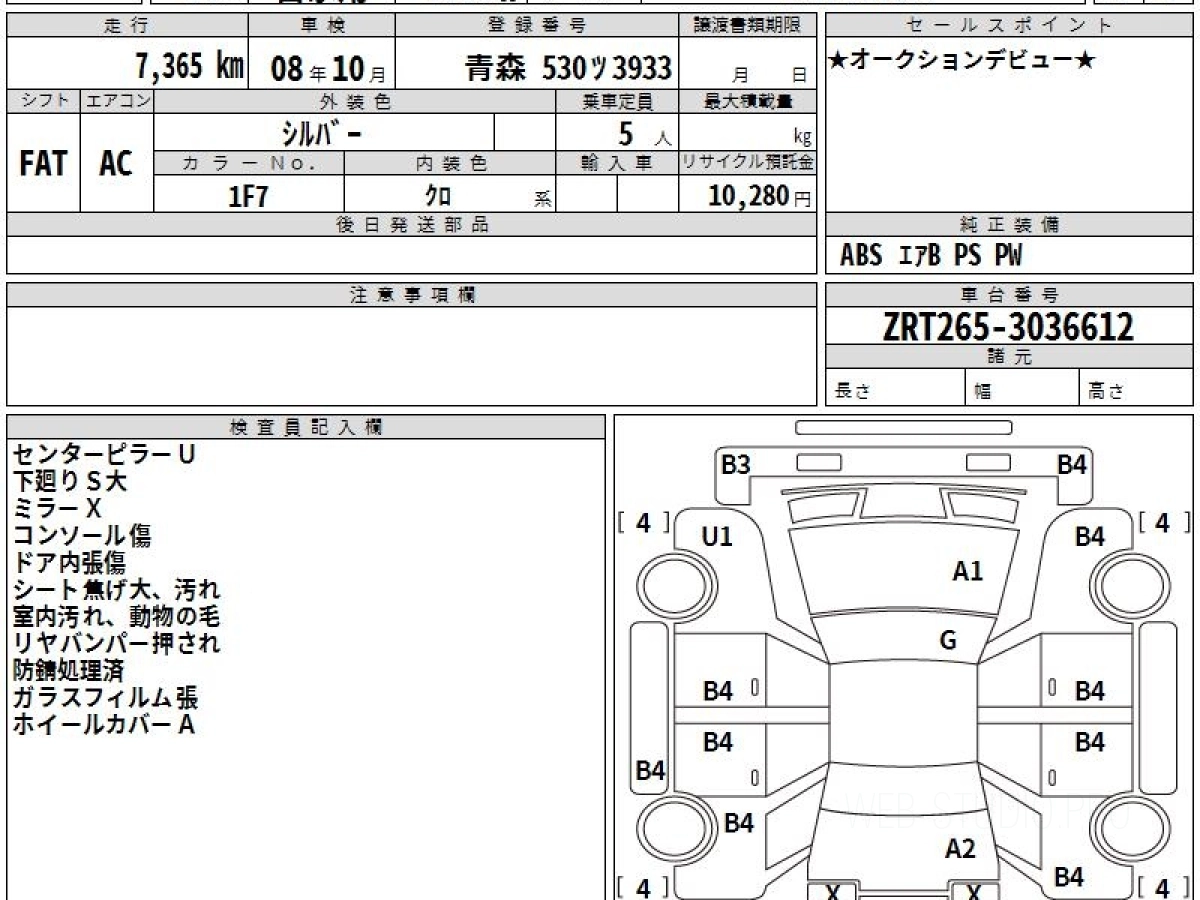Click the A1 mark on the hood

[967, 571]
